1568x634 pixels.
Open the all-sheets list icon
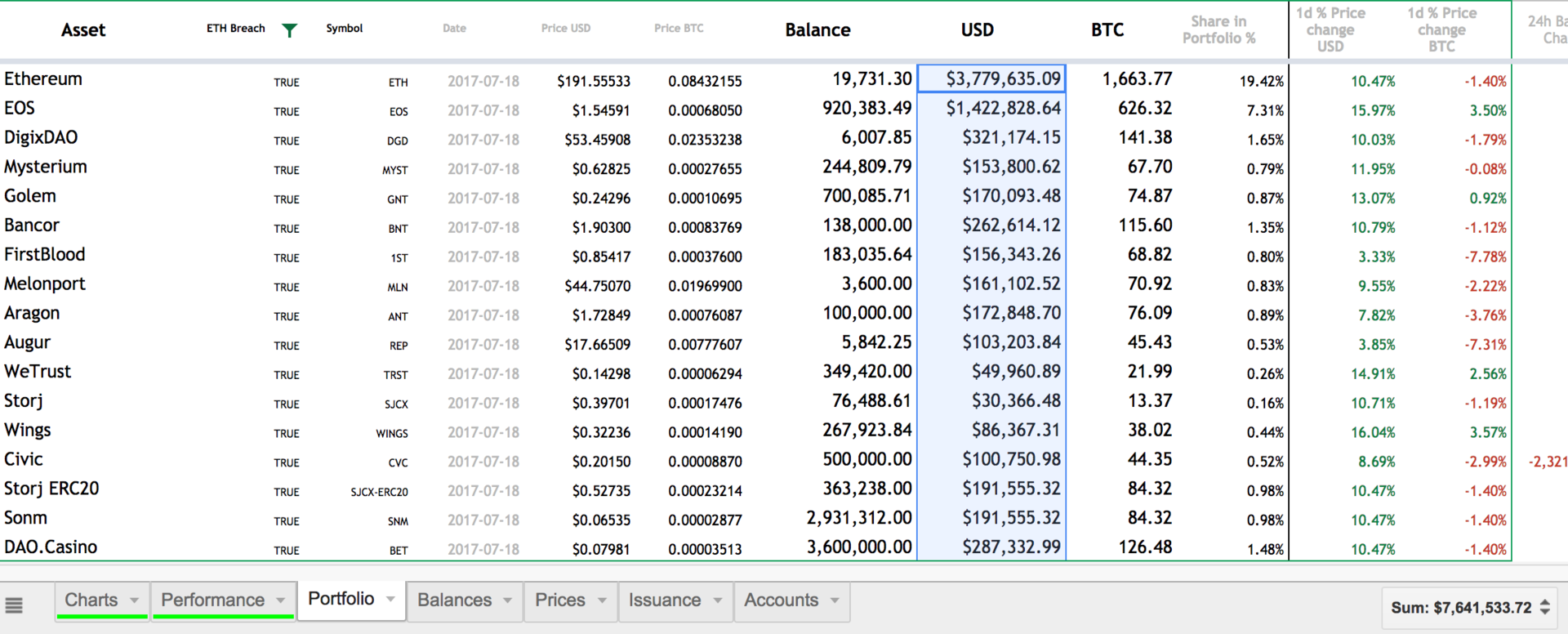[x=14, y=605]
